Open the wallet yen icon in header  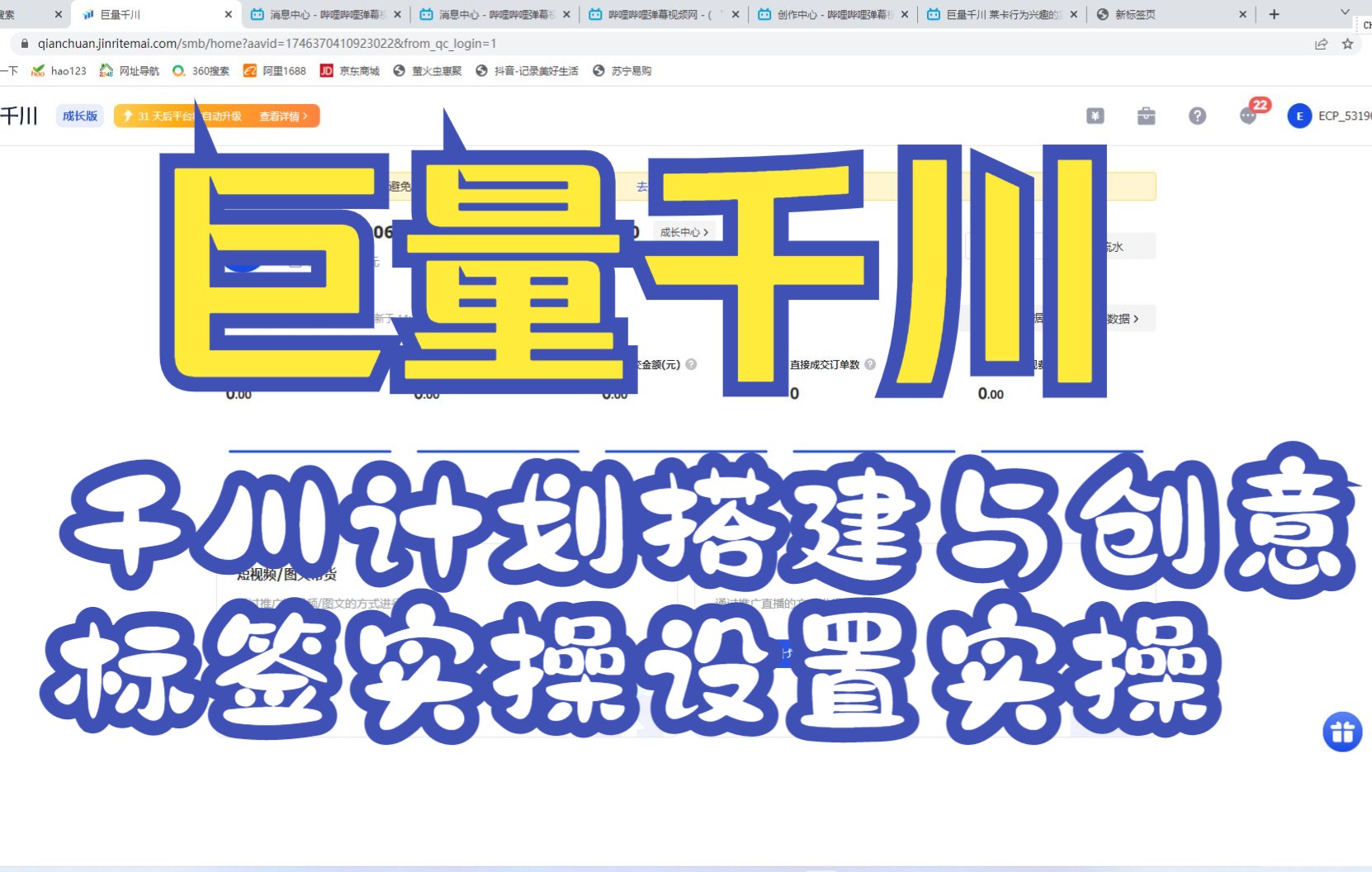(x=1095, y=116)
